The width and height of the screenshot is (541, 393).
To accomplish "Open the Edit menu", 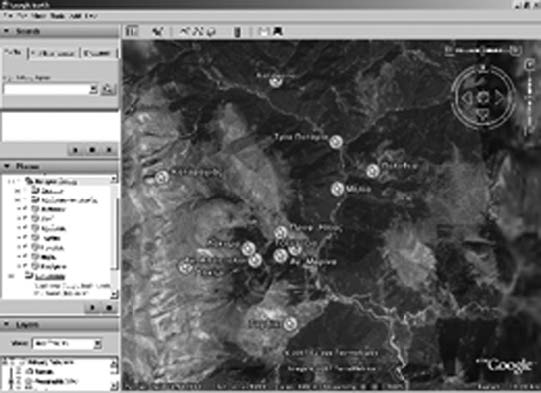I will coord(22,16).
